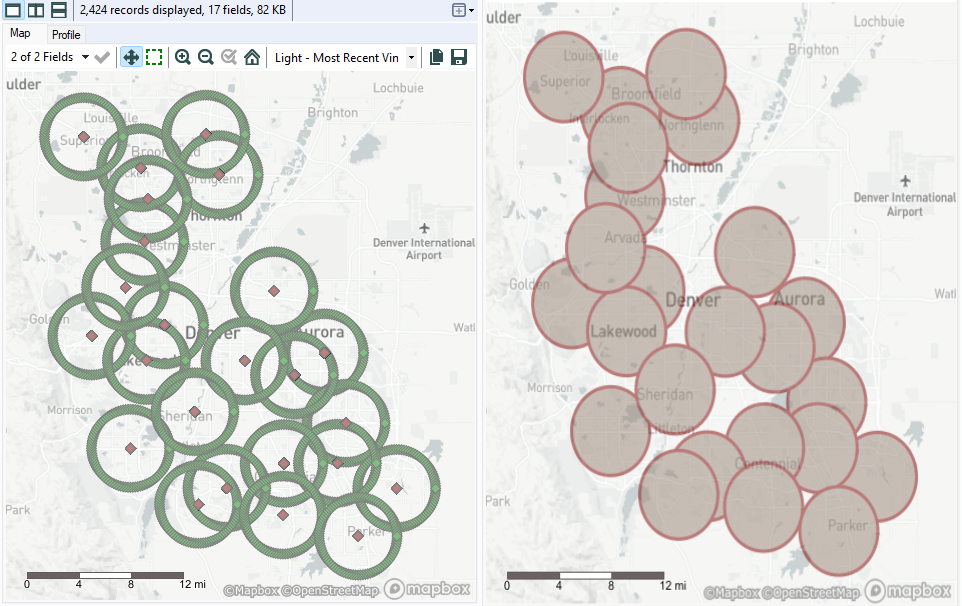This screenshot has width=962, height=606.
Task: Click the Lochbuie label on left map
Action: point(398,88)
